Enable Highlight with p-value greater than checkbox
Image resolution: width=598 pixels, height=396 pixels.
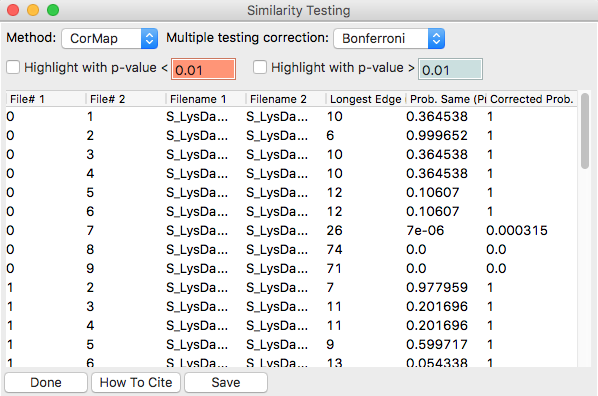[x=260, y=68]
